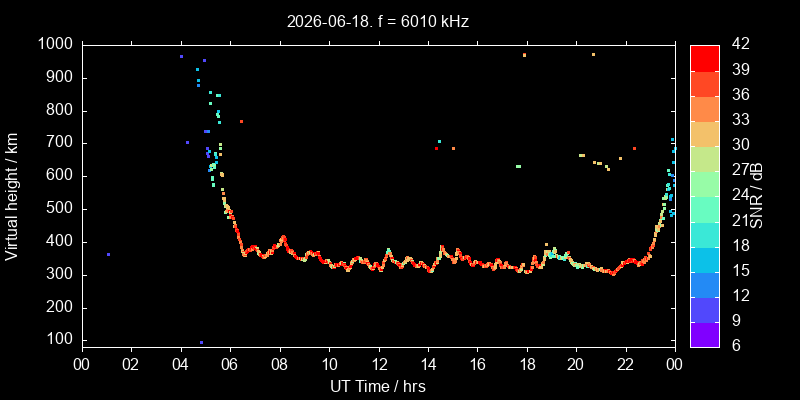
Task: Click the 500 tick label on height axis
Action: 60,209
